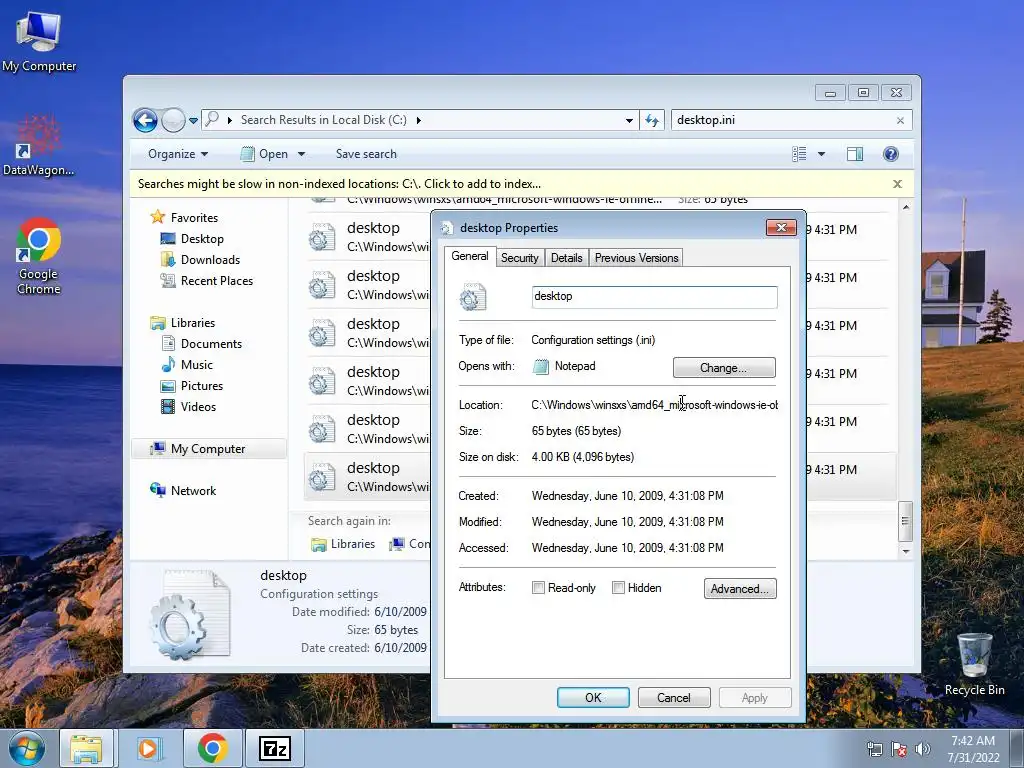Show the preview pane in Explorer
1024x768 pixels.
(x=855, y=154)
